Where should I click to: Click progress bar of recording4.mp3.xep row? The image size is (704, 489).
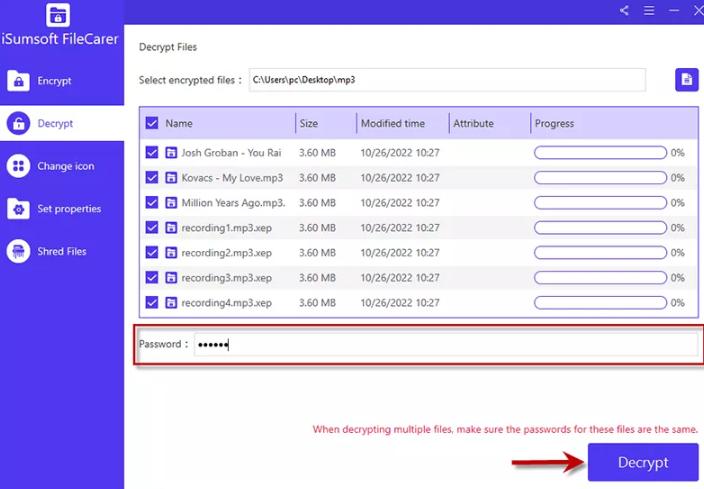(600, 303)
